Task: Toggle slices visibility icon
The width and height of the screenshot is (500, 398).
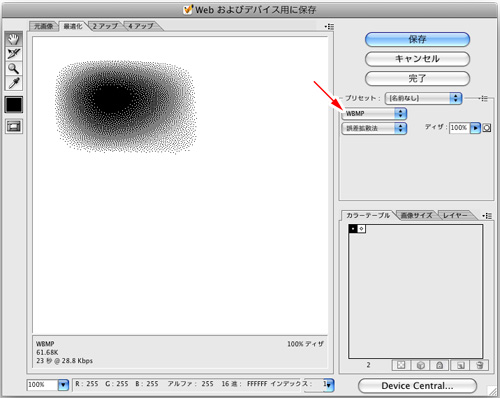Action: [14, 126]
